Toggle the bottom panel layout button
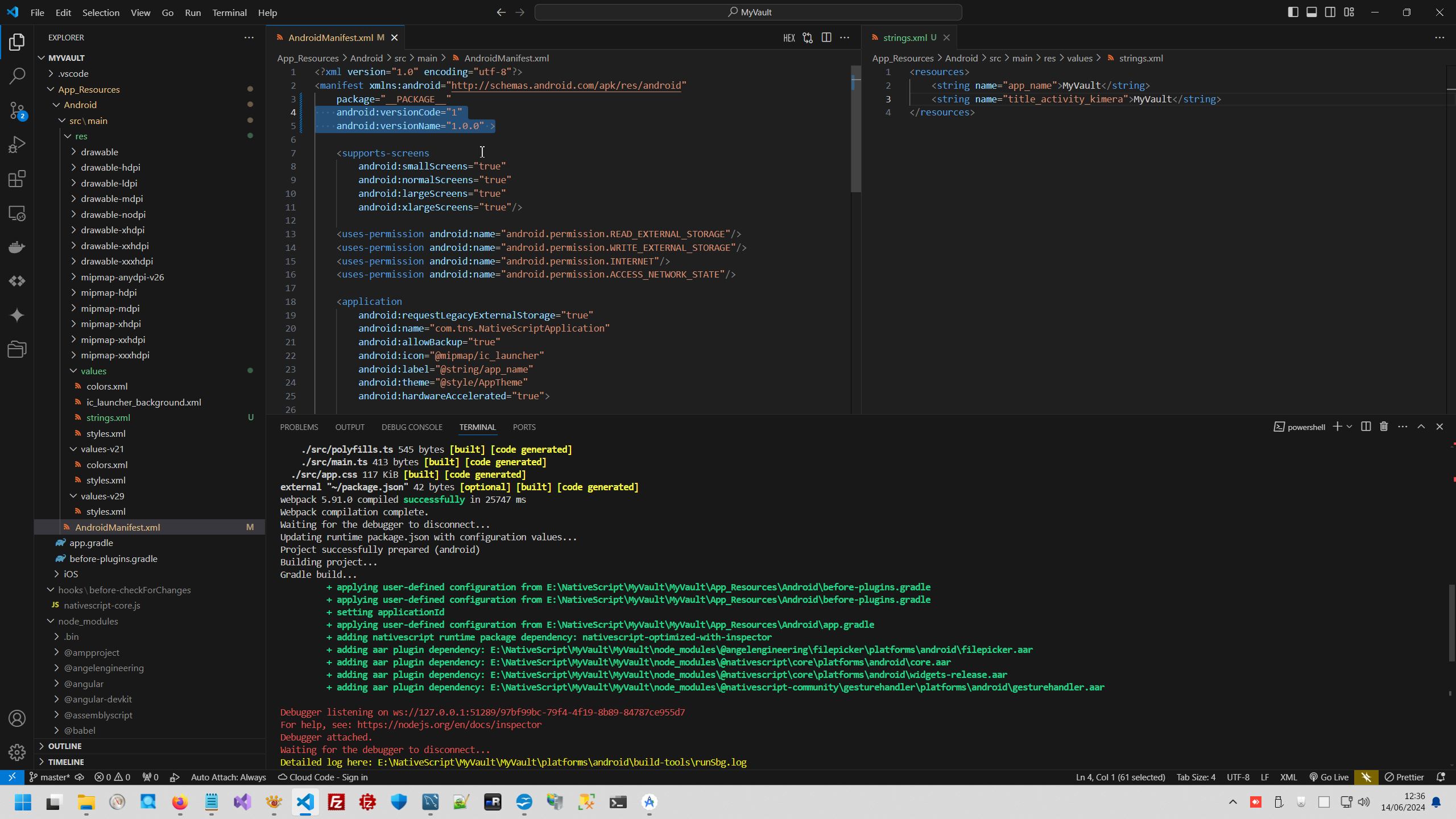 click(1312, 12)
